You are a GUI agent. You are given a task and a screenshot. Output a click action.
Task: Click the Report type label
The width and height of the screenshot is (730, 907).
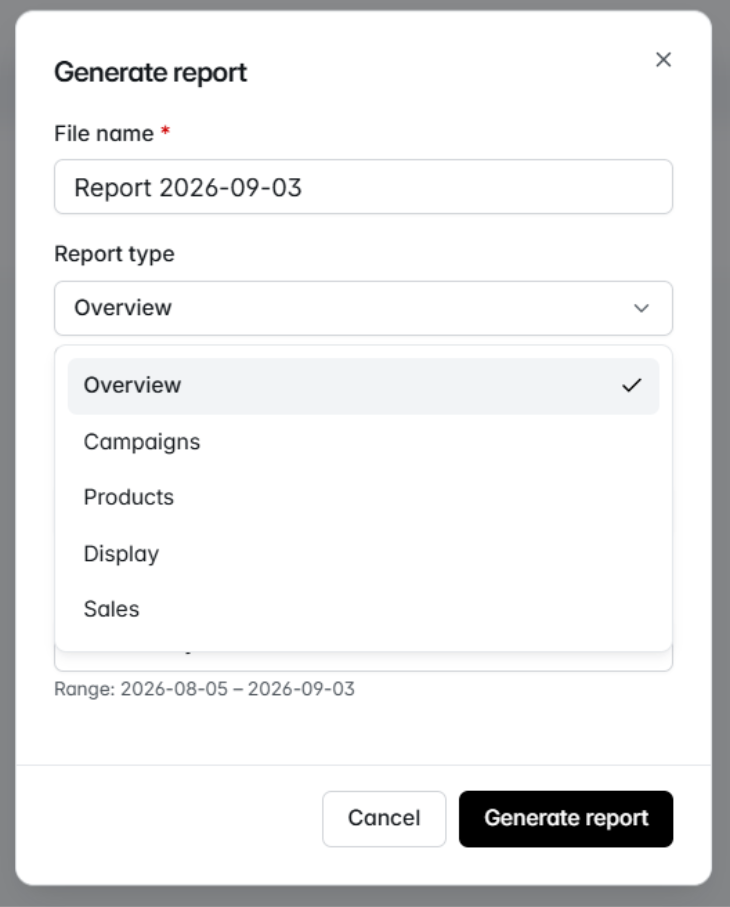tap(115, 254)
